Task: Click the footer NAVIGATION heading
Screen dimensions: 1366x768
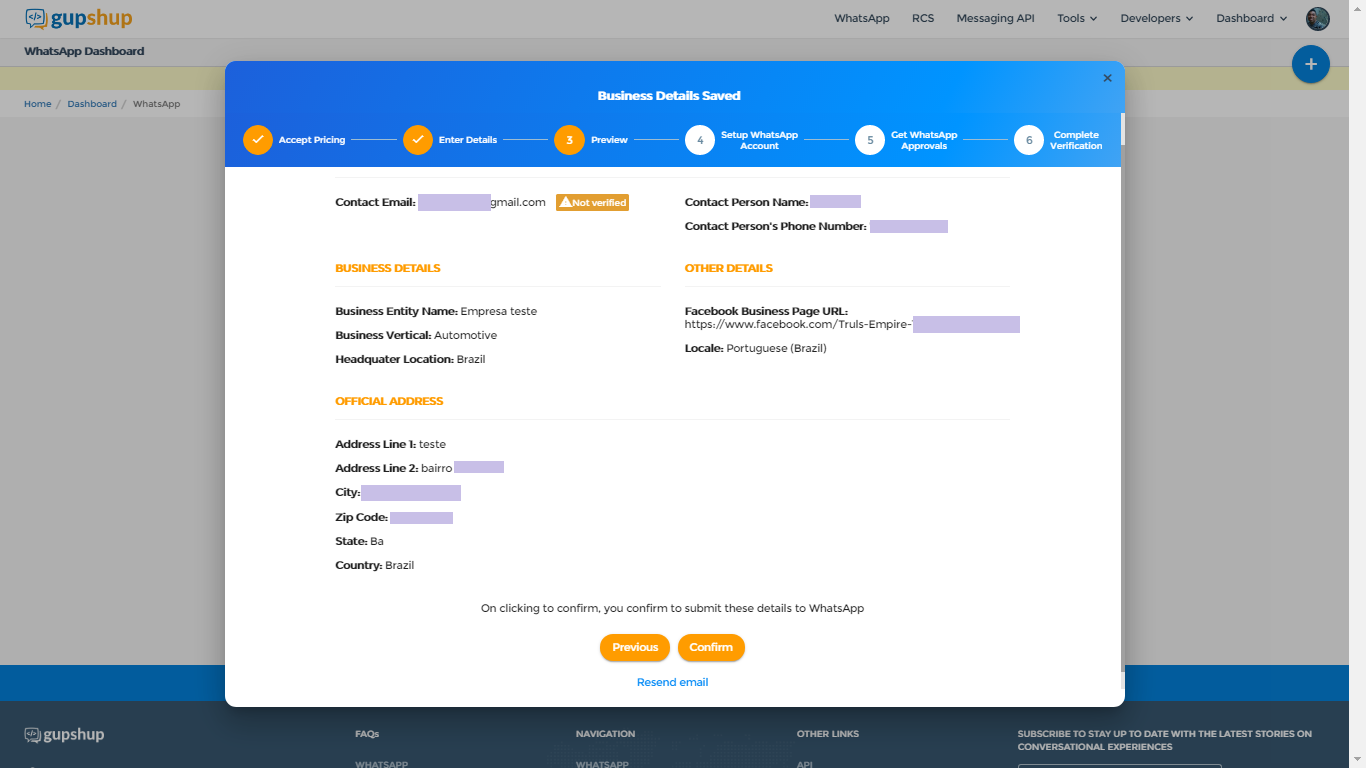Action: [x=605, y=734]
